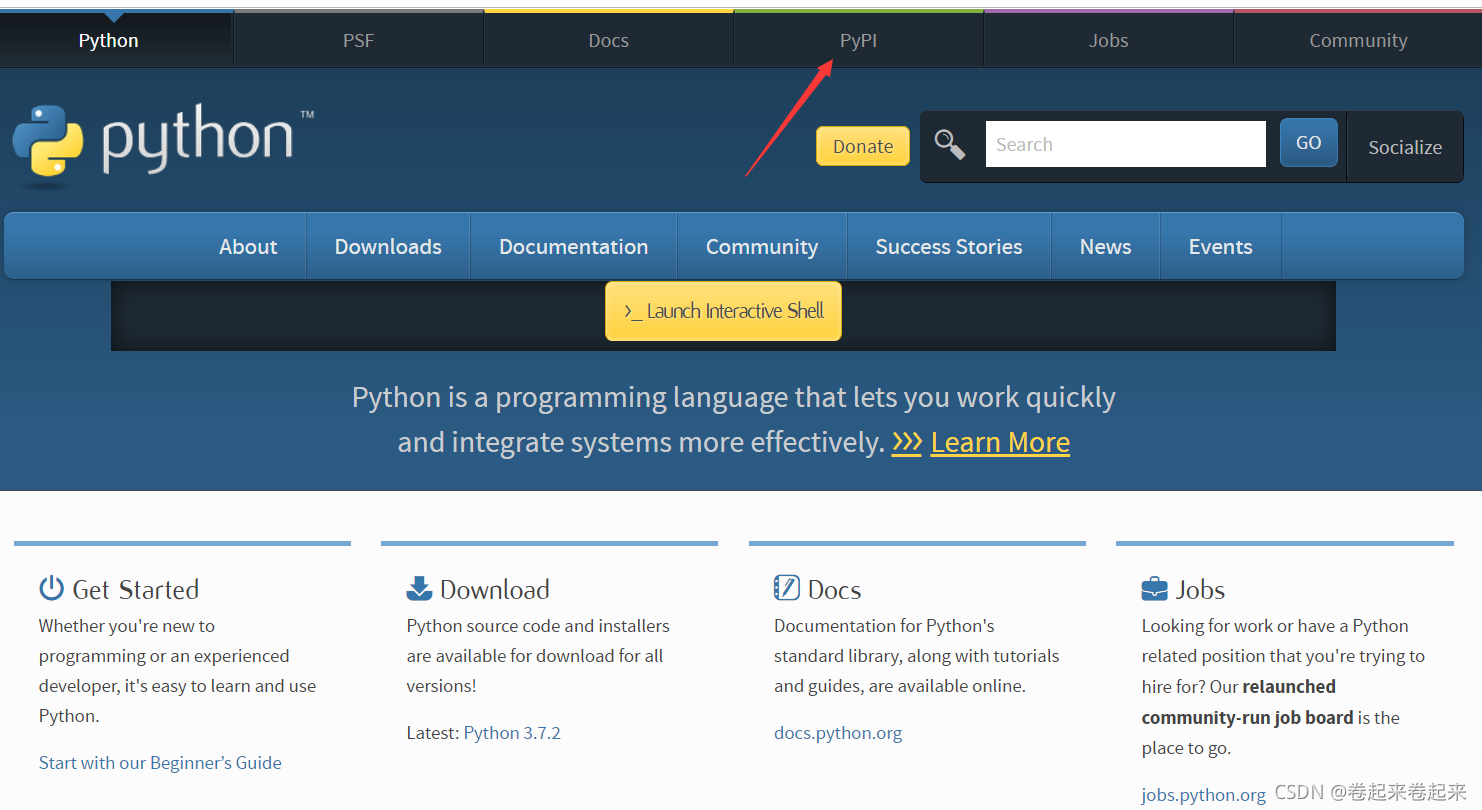Click the Download heading text

pyautogui.click(x=495, y=590)
